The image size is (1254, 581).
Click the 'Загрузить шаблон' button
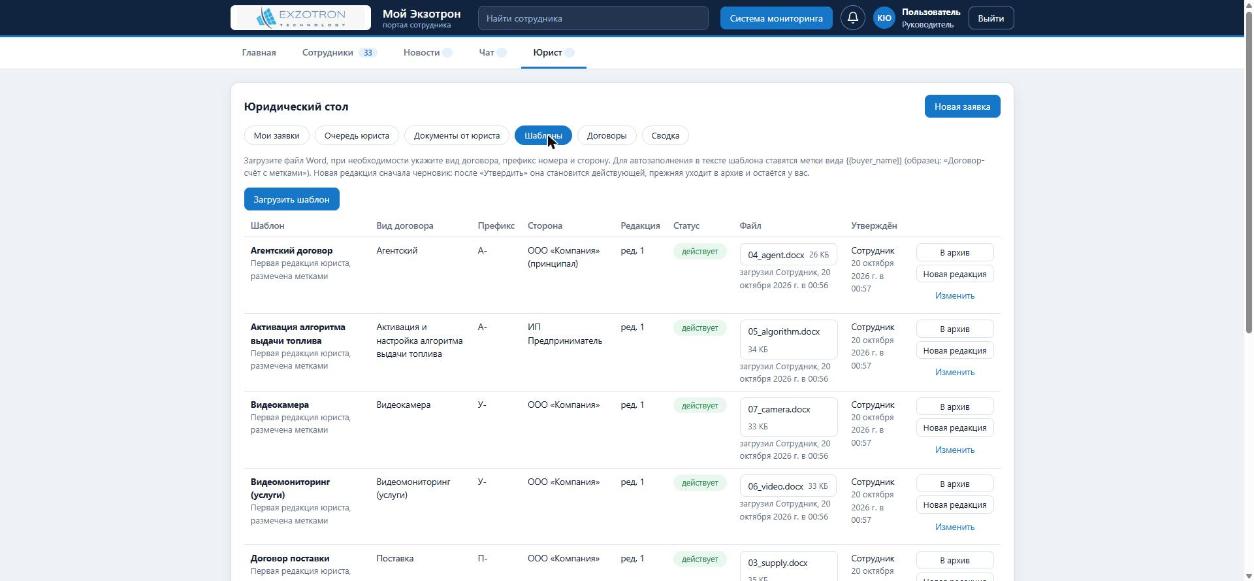(292, 199)
